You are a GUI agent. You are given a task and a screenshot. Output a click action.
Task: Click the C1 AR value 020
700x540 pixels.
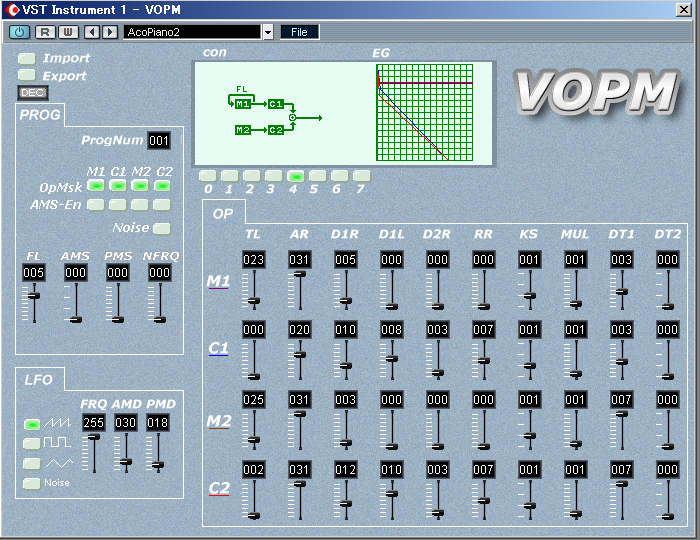tap(300, 330)
